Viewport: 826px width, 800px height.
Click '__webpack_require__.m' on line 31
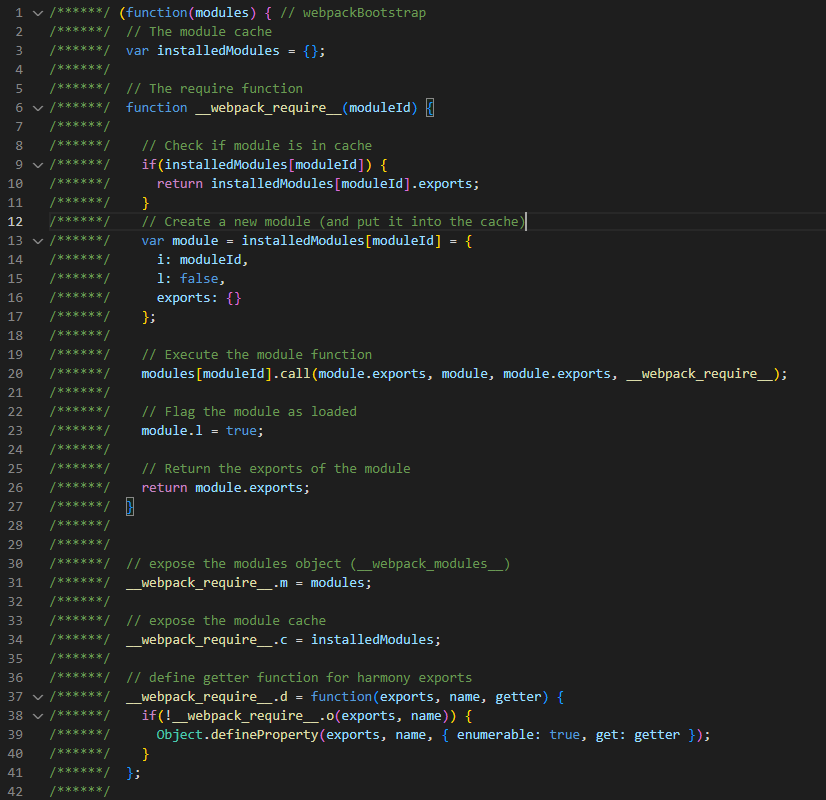pos(207,583)
